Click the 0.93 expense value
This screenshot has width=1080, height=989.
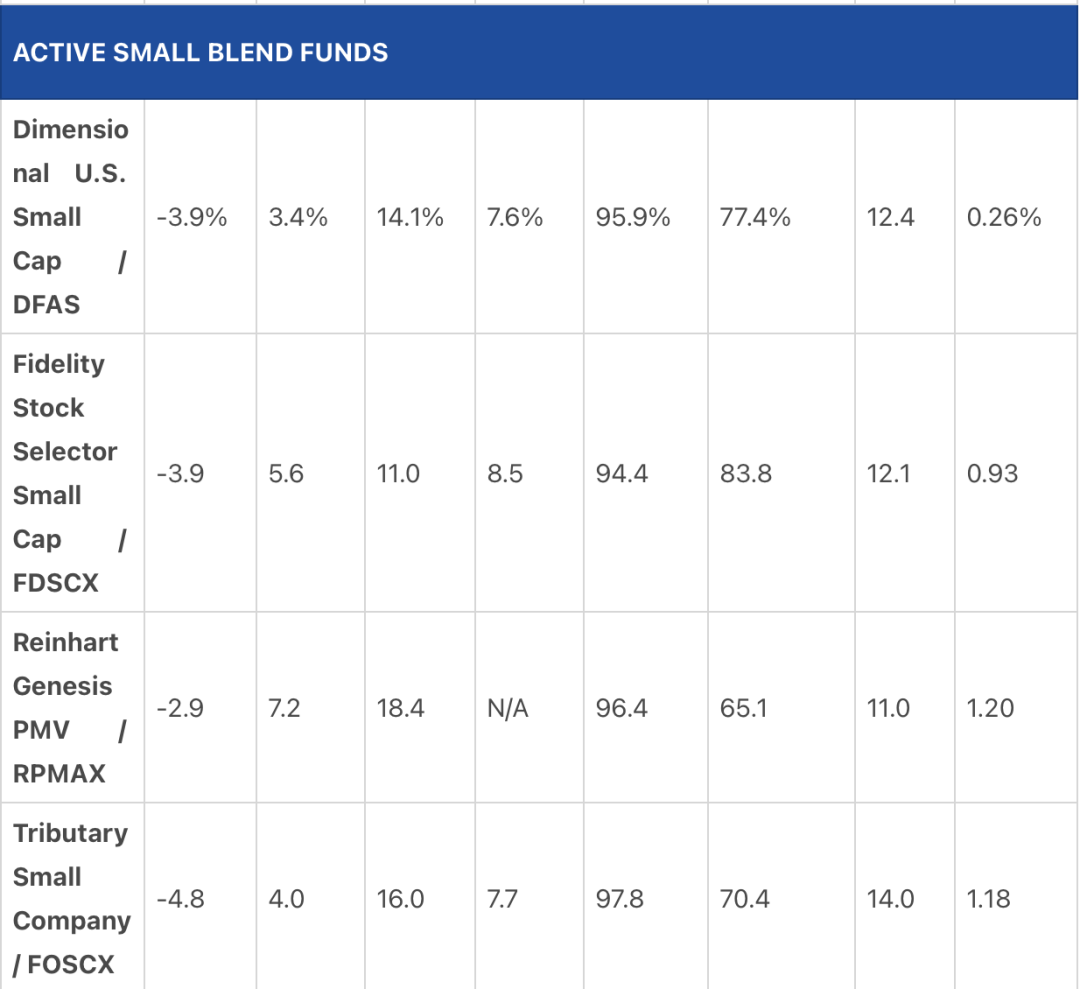[992, 474]
